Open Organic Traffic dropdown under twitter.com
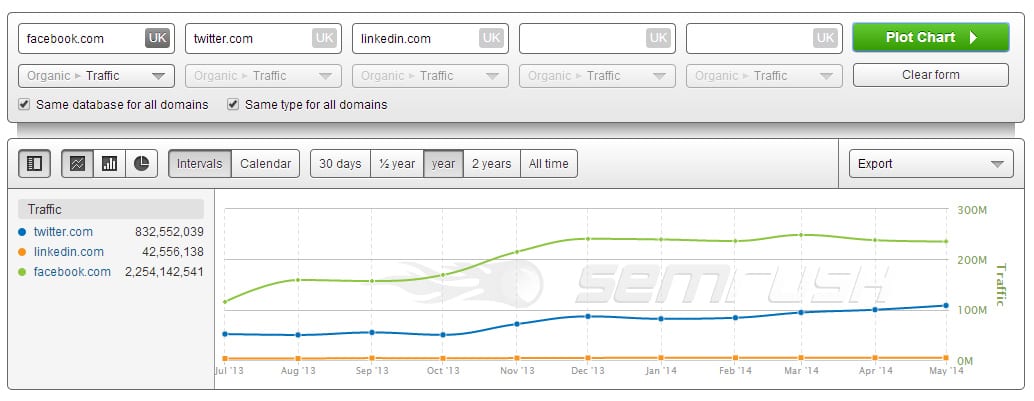This screenshot has height=401, width=1034. point(263,76)
